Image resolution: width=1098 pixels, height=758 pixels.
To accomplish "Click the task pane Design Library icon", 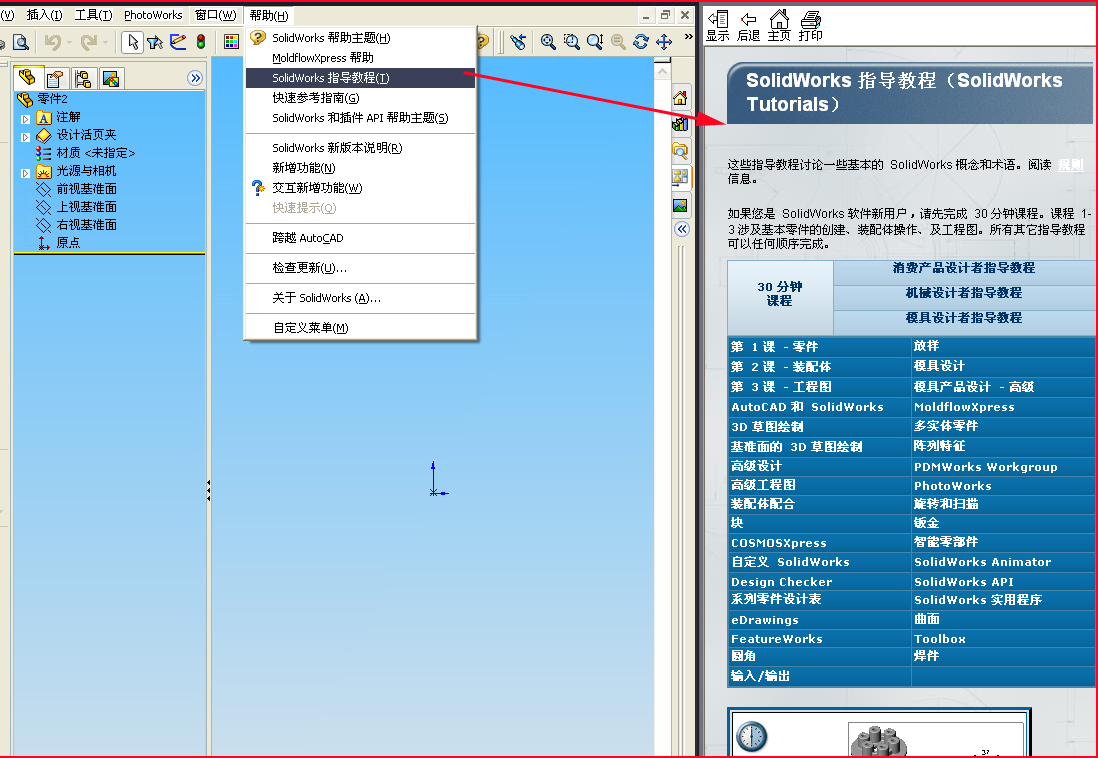I will coord(680,124).
